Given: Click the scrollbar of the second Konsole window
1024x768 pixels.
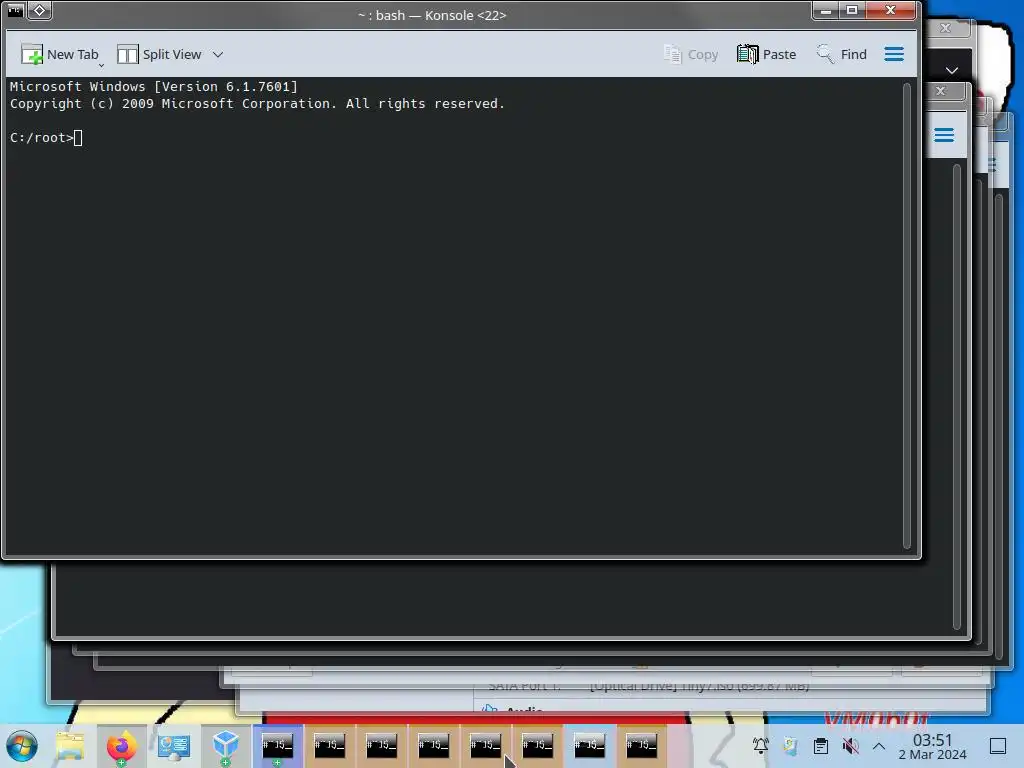Looking at the screenshot, I should [x=957, y=396].
